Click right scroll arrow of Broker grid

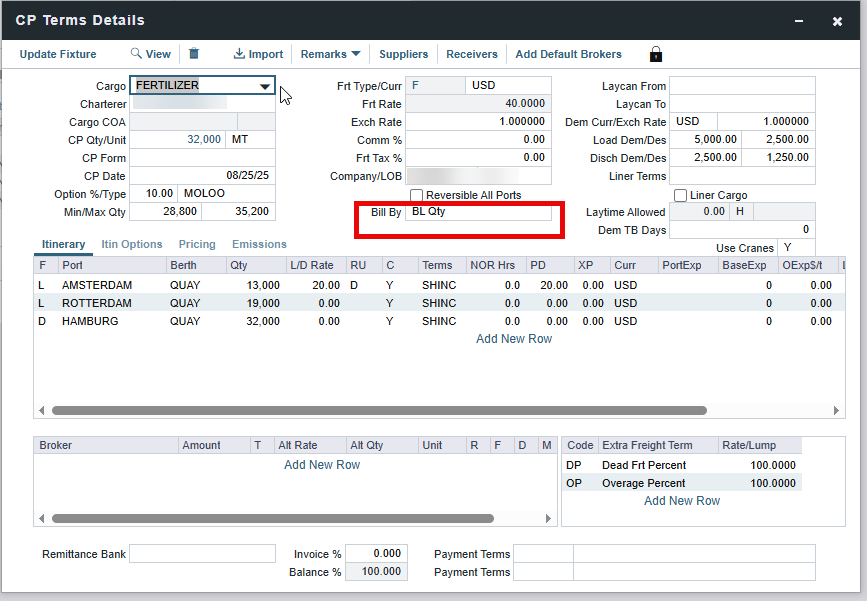point(548,518)
